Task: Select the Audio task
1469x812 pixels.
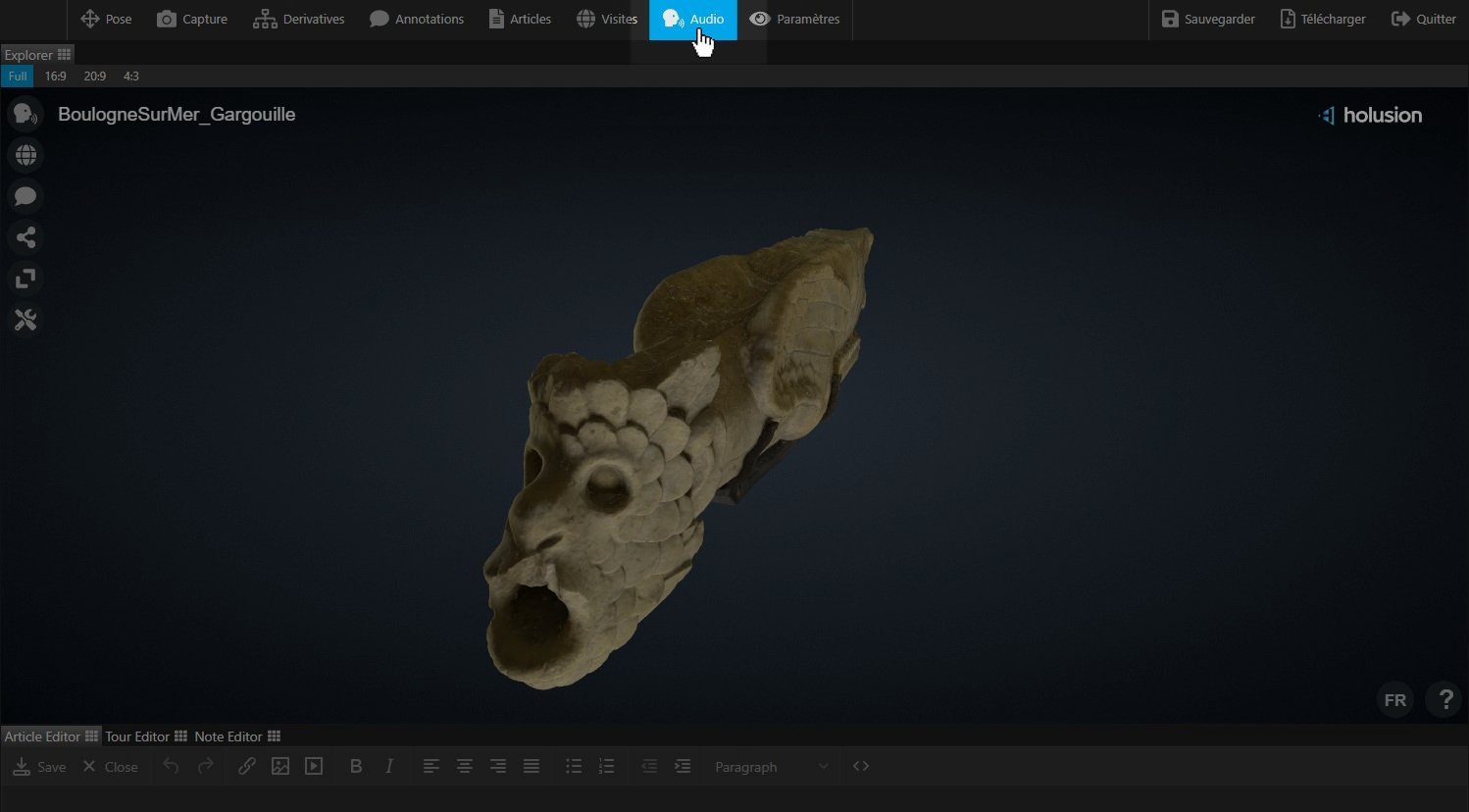Action: [693, 19]
